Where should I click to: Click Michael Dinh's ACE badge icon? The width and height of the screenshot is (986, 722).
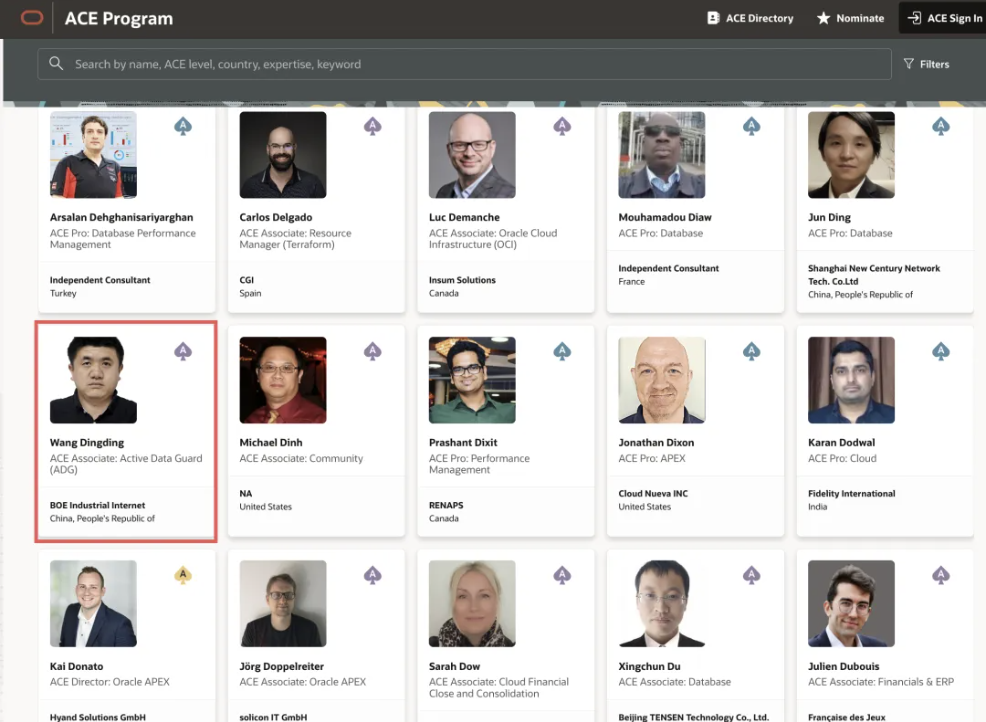point(373,351)
